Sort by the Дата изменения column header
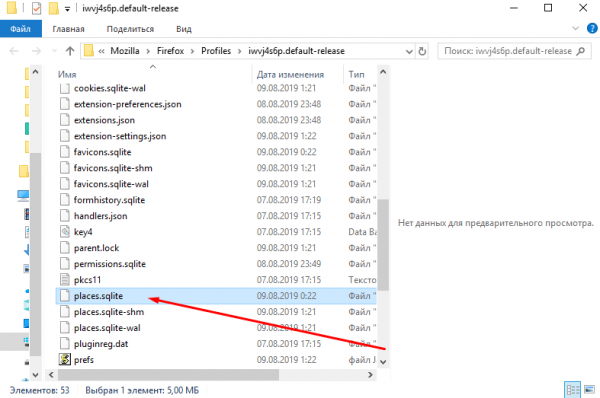Viewport: 600px width, 398px height. (x=290, y=74)
